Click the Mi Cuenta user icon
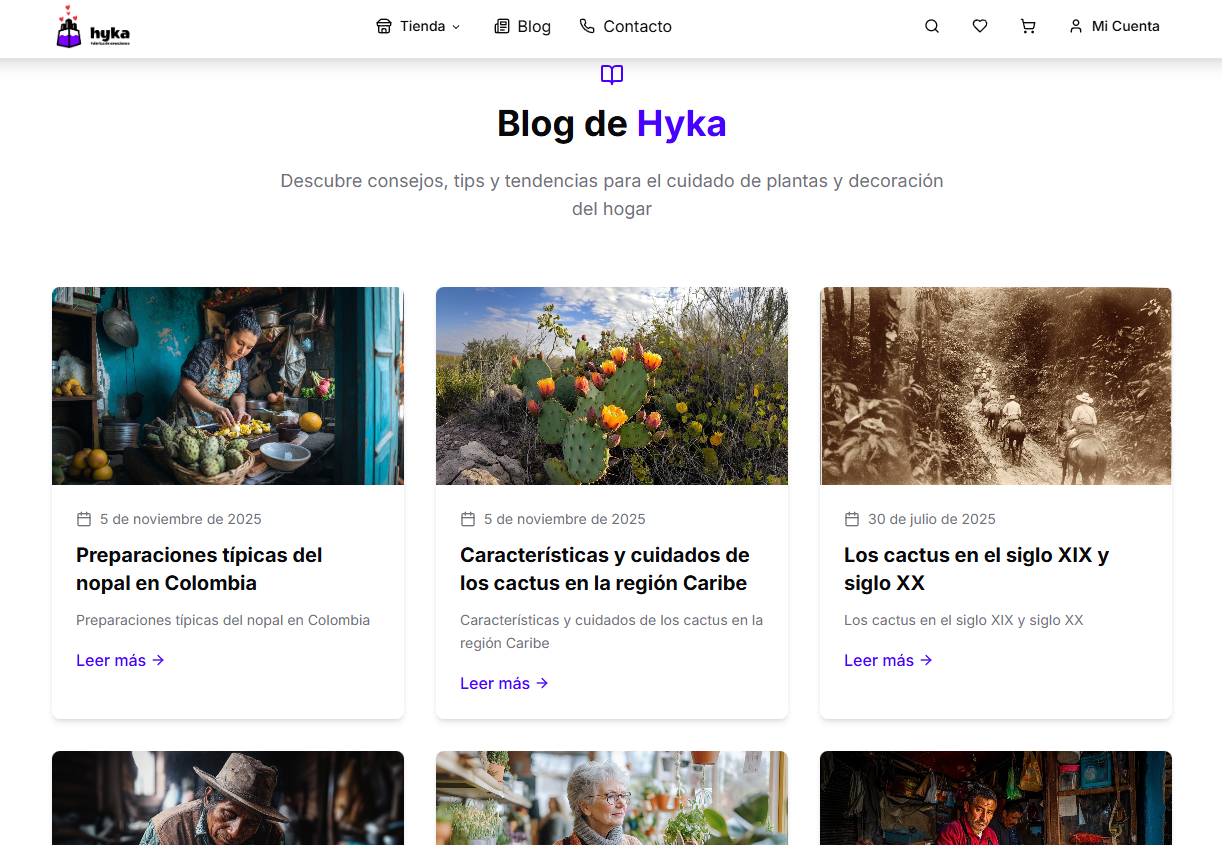Image resolution: width=1222 pixels, height=845 pixels. [x=1076, y=27]
